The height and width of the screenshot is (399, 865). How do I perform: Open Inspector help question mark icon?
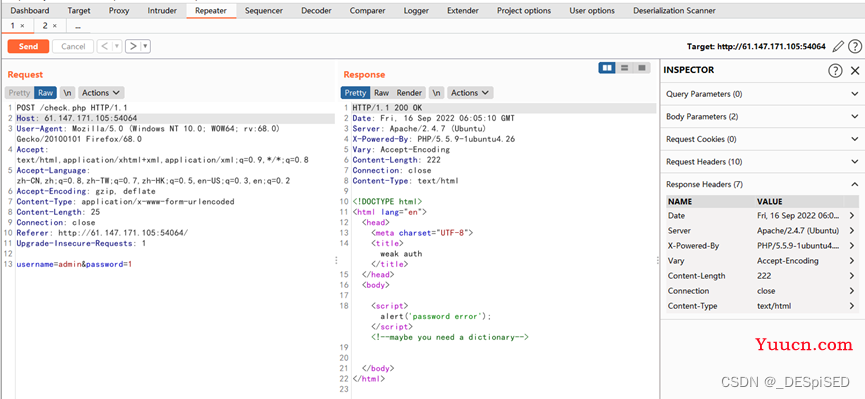[x=835, y=70]
